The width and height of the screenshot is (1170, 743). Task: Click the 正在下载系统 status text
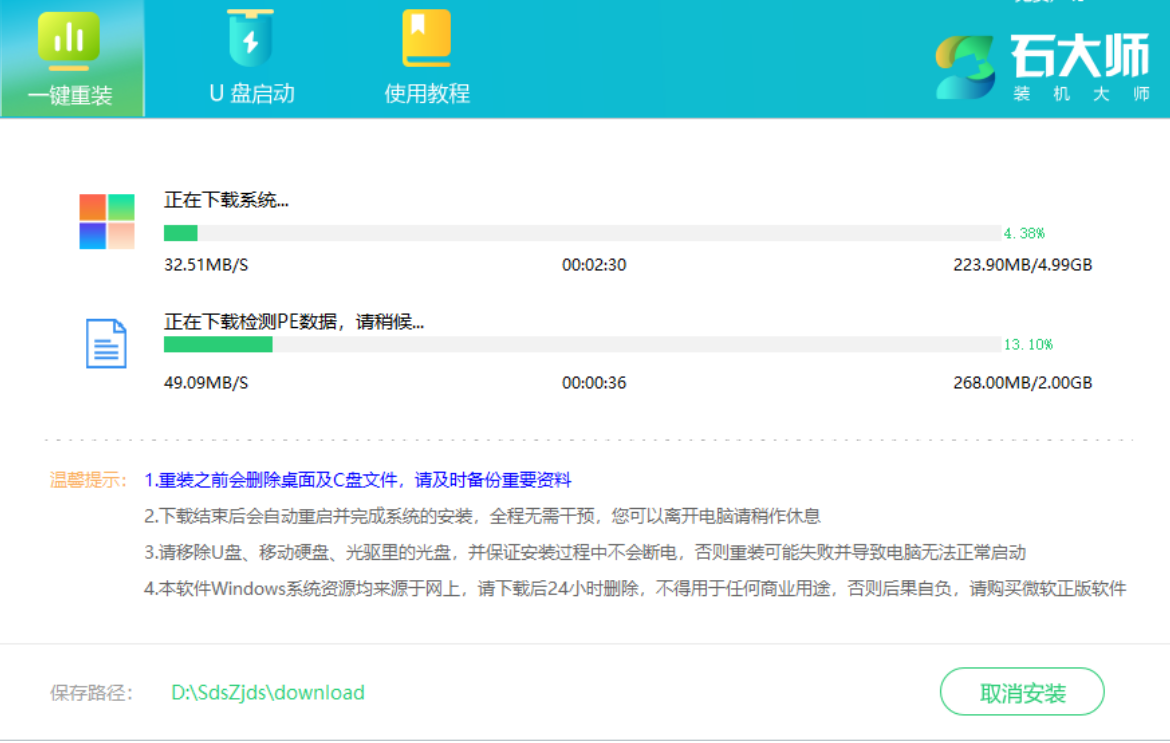(226, 200)
